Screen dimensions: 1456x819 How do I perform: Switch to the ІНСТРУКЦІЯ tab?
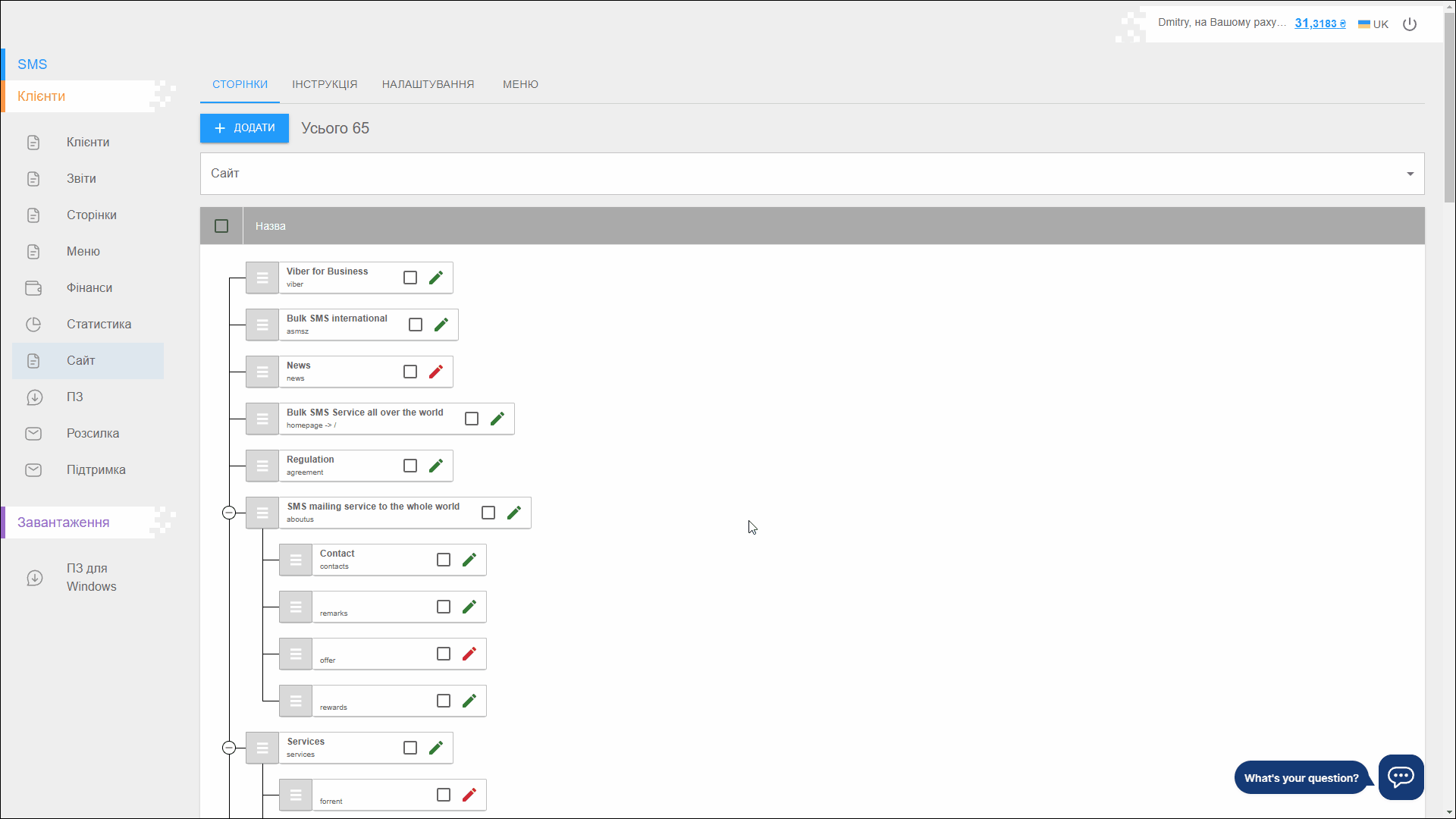click(325, 84)
